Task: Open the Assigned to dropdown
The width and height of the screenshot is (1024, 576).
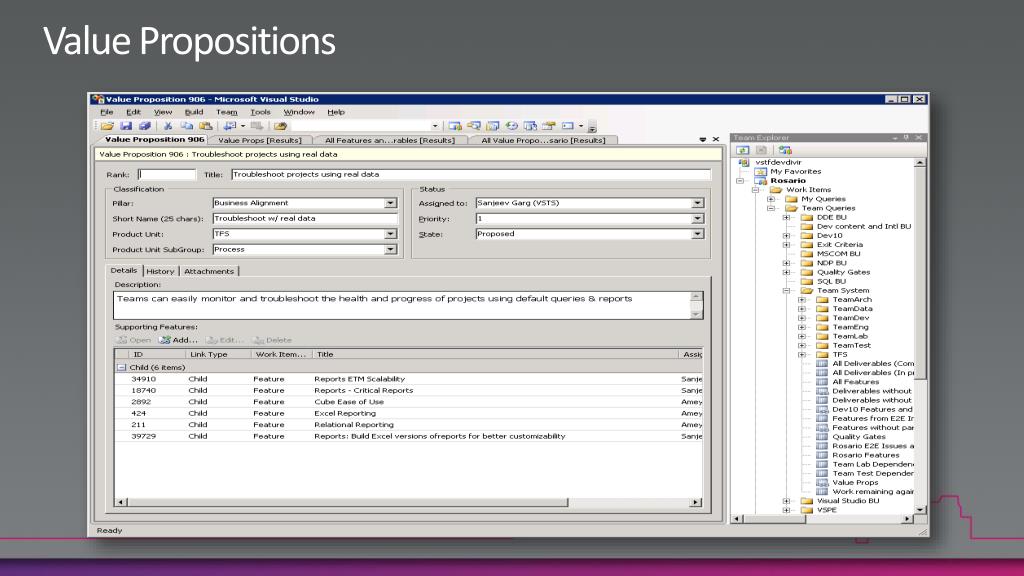Action: click(697, 203)
